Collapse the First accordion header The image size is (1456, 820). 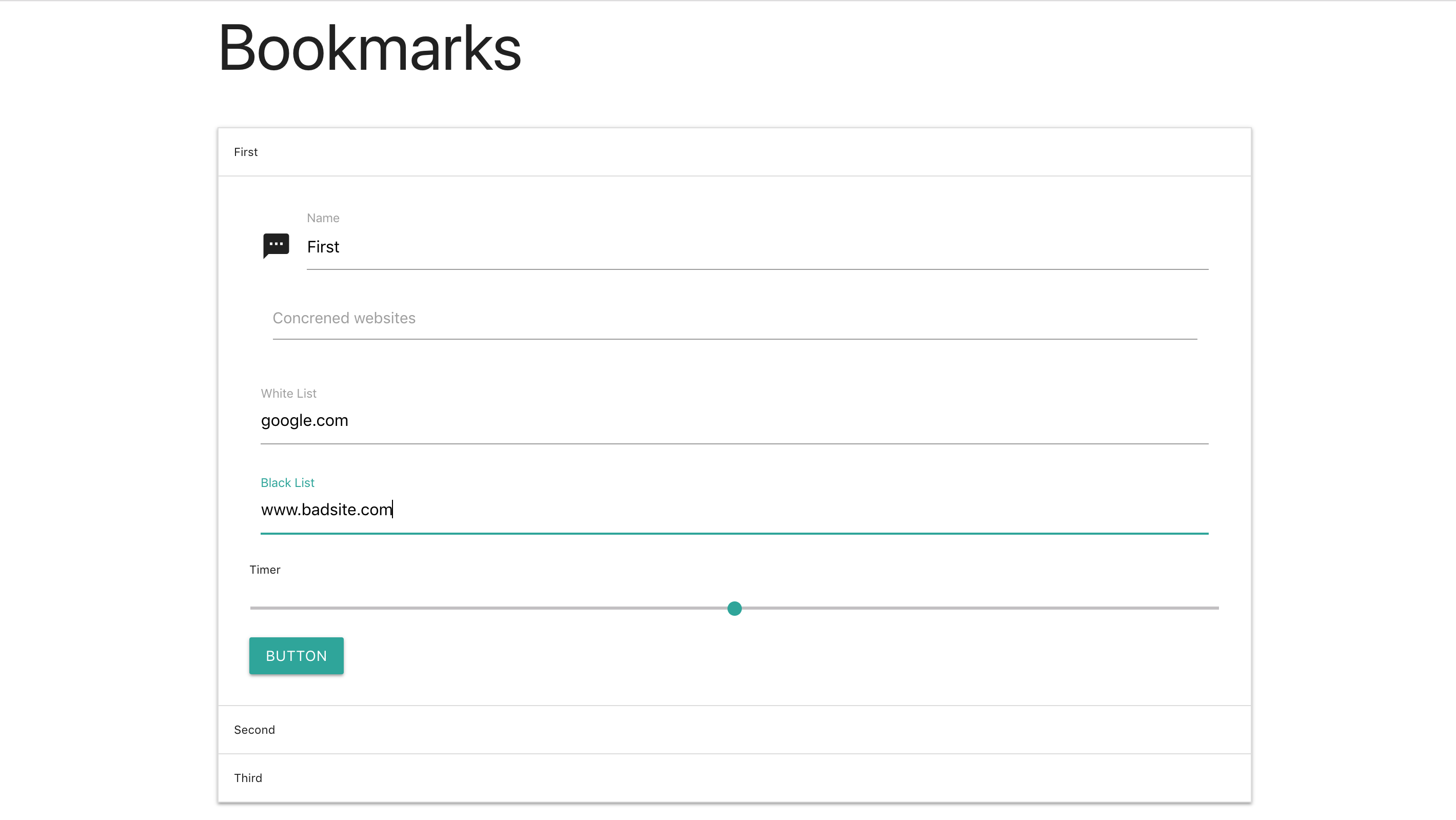246,152
